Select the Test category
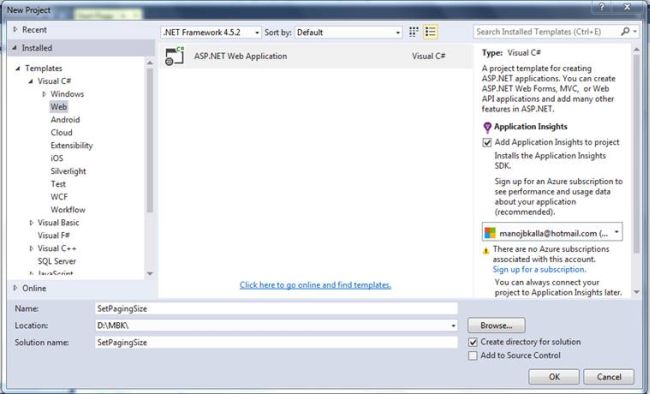The width and height of the screenshot is (650, 394). tap(58, 184)
